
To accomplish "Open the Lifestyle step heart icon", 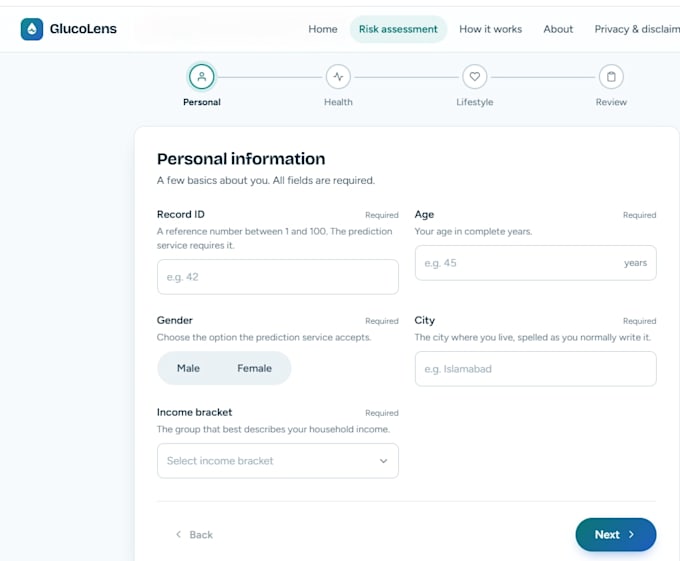I will click(475, 77).
